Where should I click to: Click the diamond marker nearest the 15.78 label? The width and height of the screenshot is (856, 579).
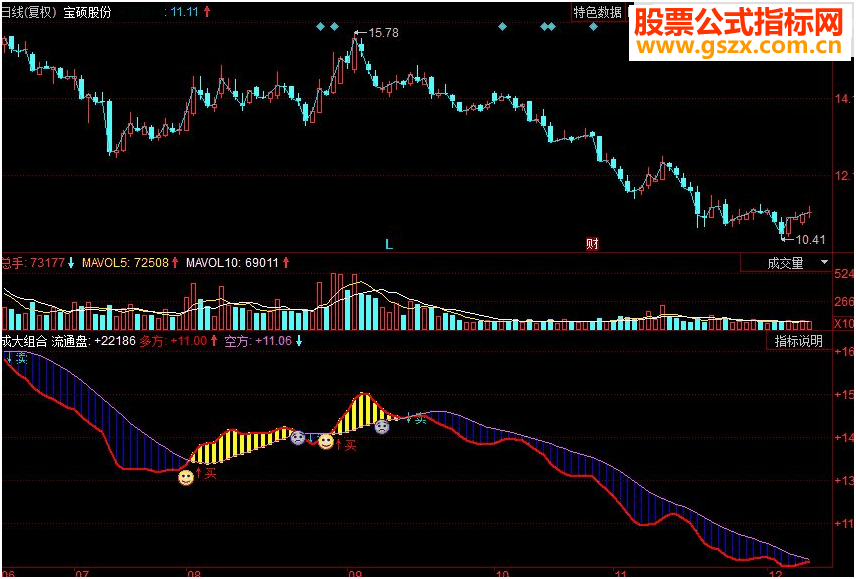pos(335,26)
